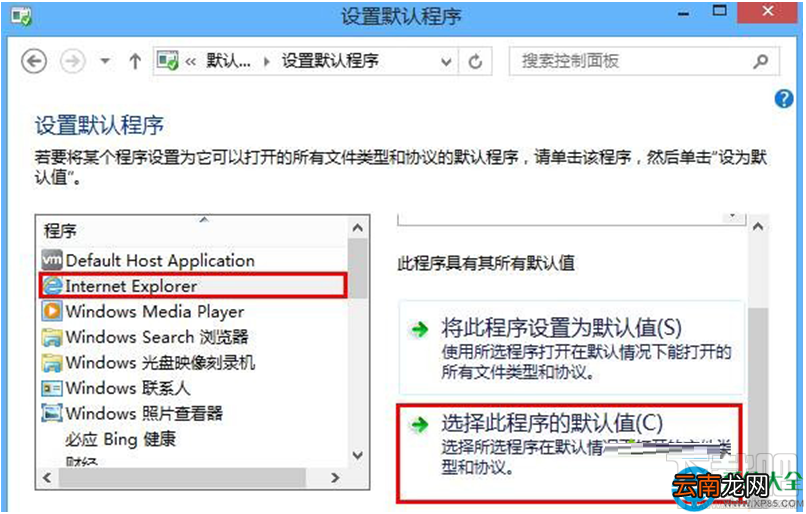The height and width of the screenshot is (514, 806).
Task: Click the Internet Explorer e icon
Action: (x=51, y=286)
